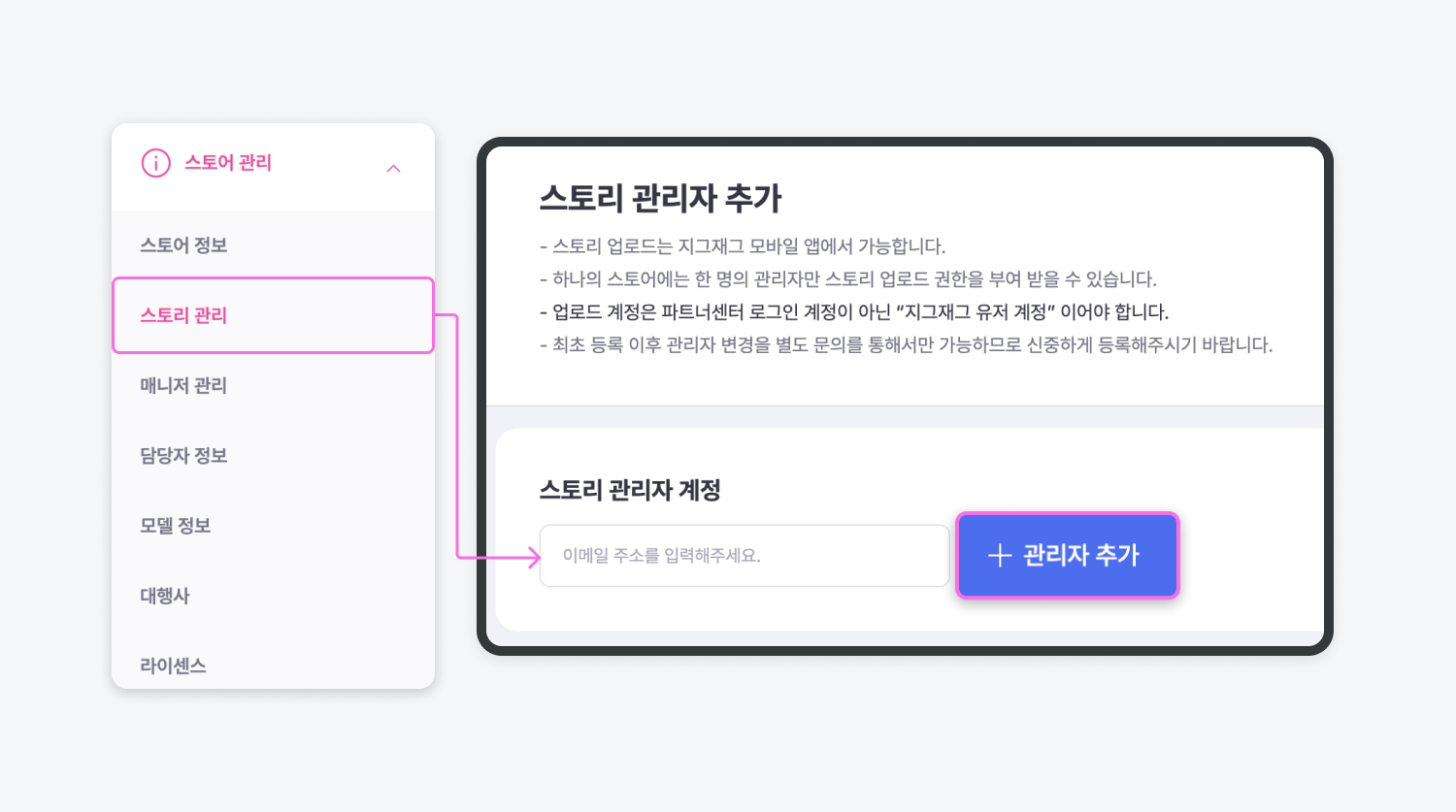The image size is (1456, 812).
Task: Choose 모델 정보 from the sidebar
Action: click(175, 526)
